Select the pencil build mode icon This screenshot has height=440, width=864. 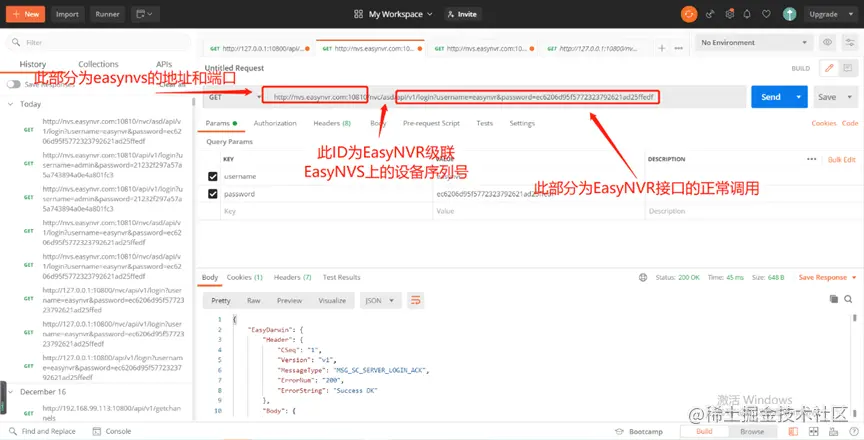coord(829,68)
